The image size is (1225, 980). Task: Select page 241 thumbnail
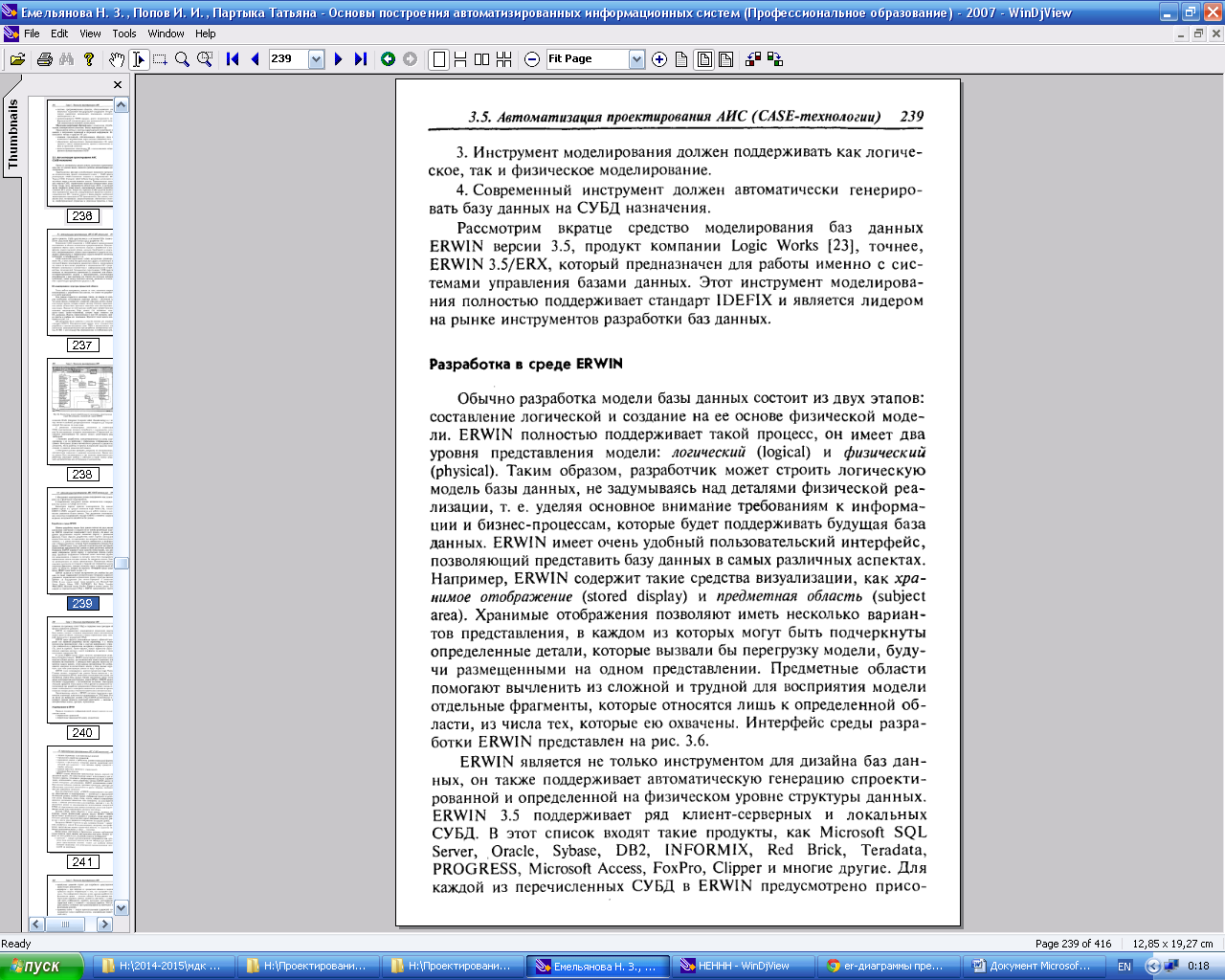pos(82,800)
